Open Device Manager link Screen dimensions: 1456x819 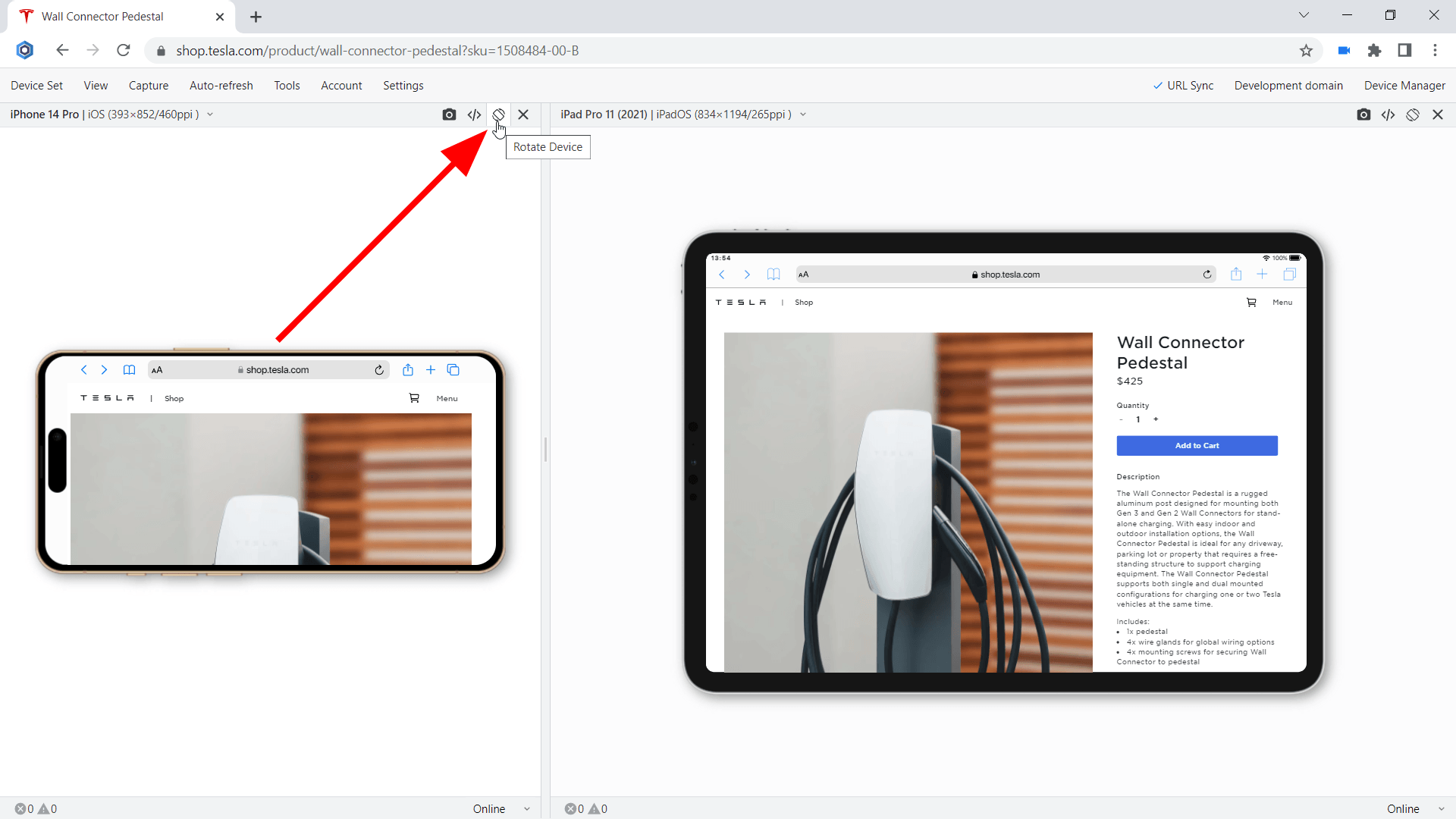[1404, 86]
